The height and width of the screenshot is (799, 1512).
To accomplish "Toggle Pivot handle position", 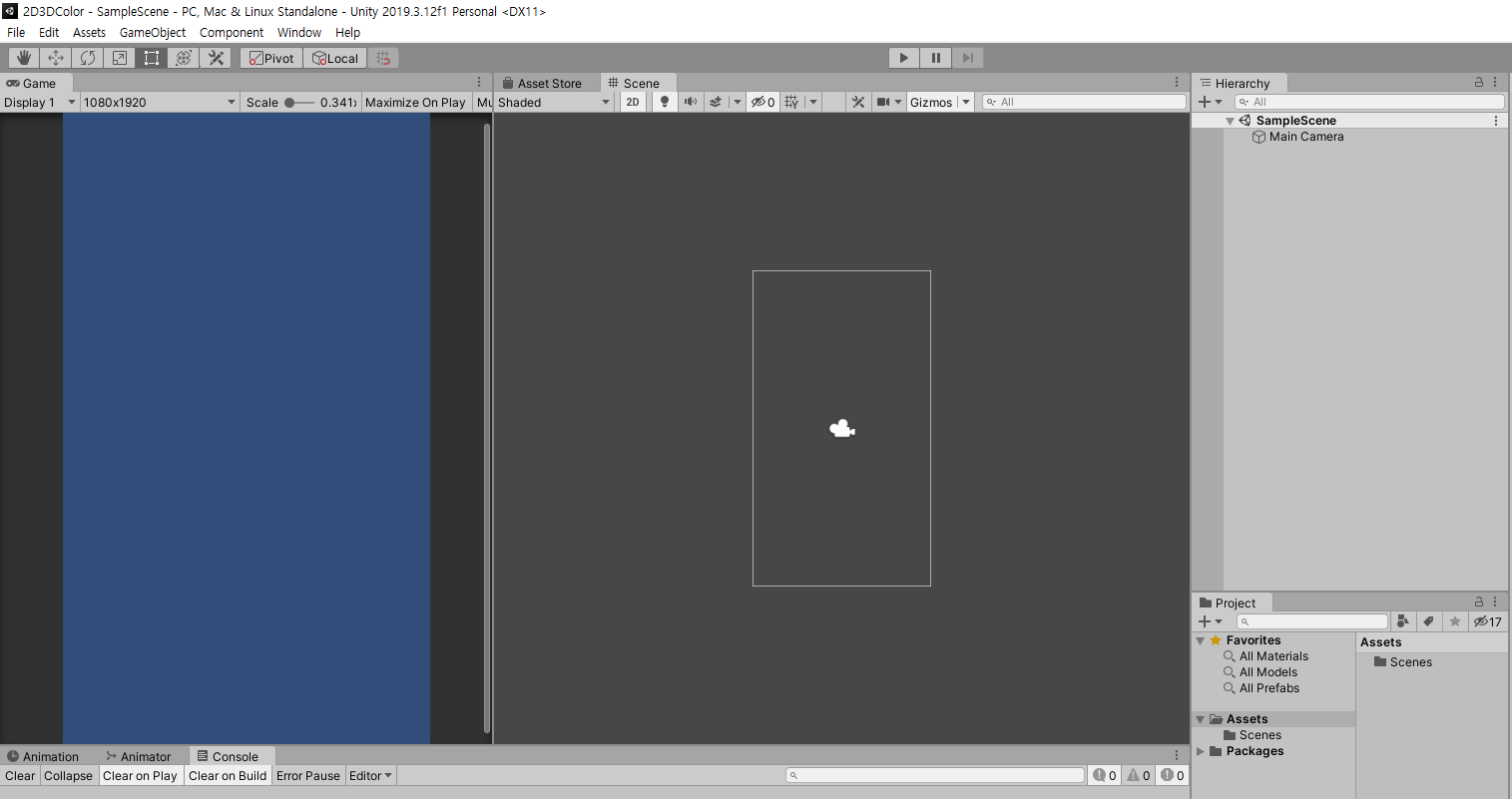I will click(x=271, y=58).
